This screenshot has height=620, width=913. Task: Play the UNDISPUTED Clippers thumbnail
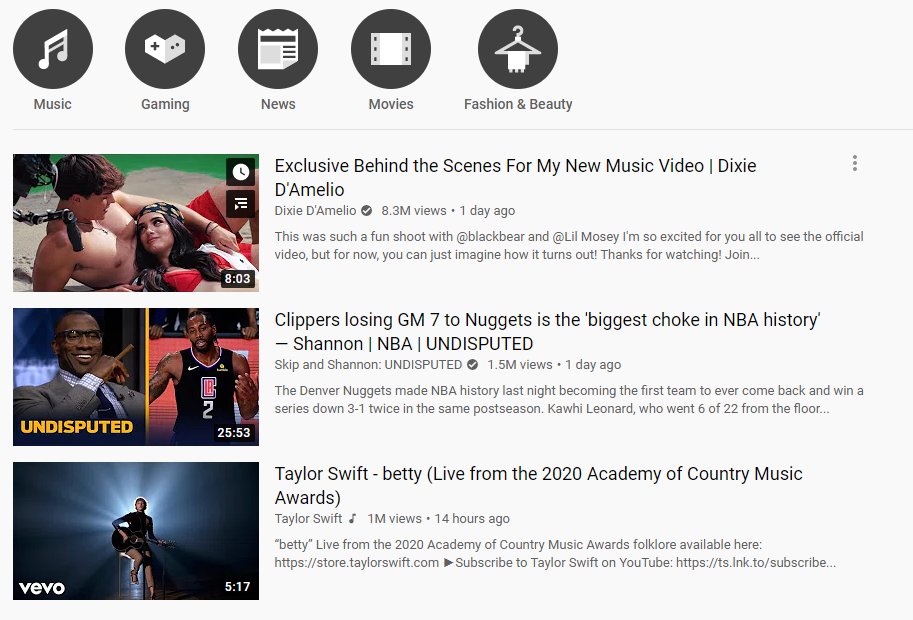pyautogui.click(x=136, y=377)
